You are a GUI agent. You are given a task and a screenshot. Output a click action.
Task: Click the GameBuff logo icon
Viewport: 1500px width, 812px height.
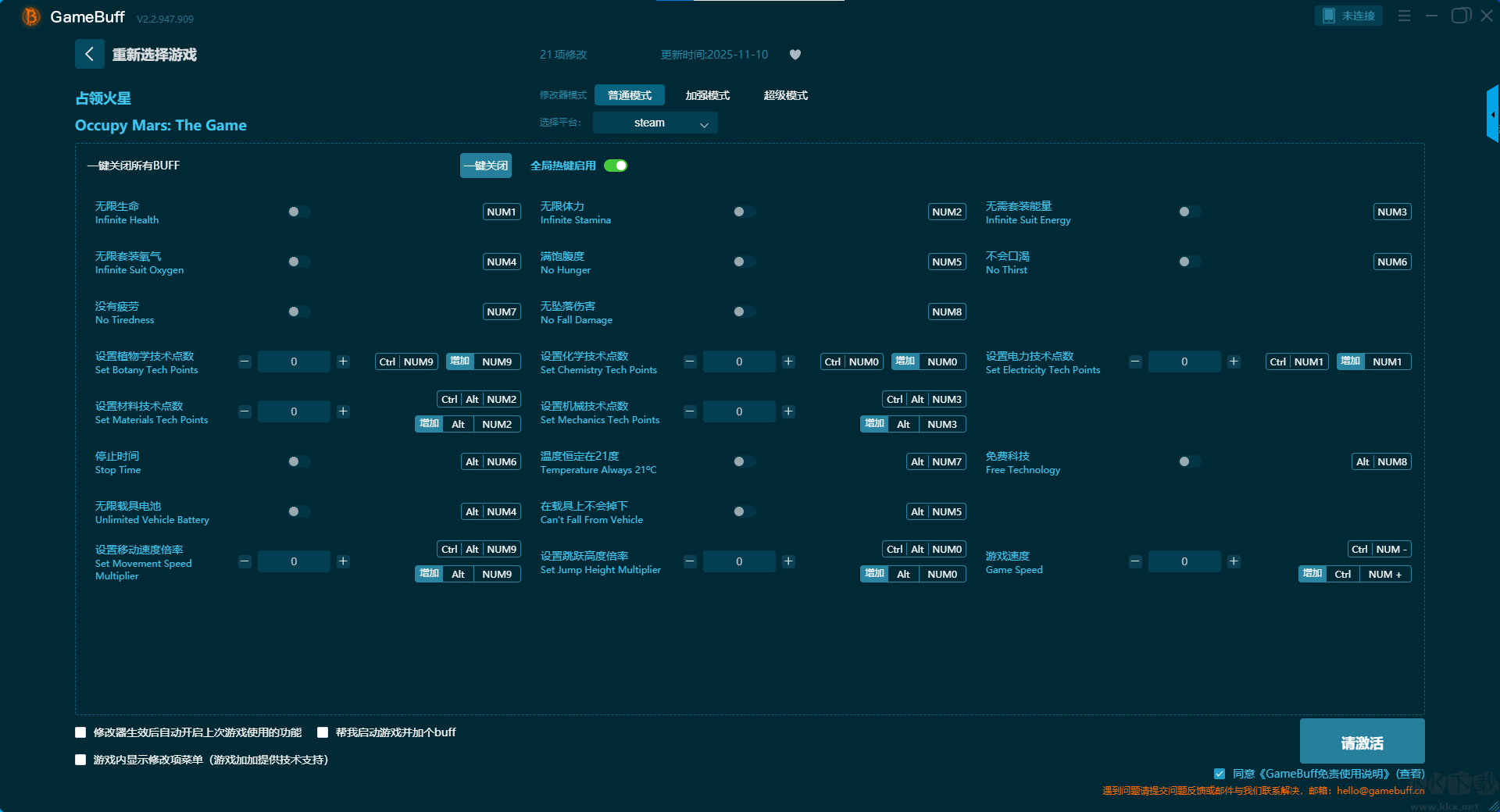click(x=31, y=16)
